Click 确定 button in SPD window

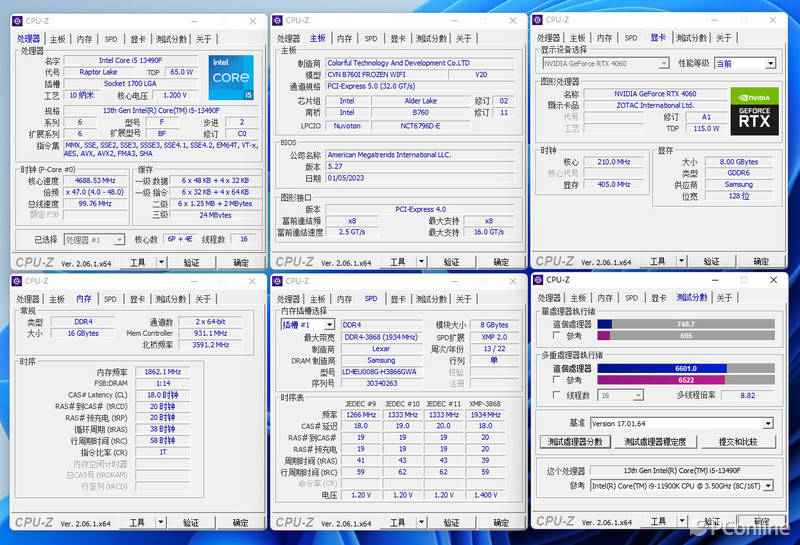click(x=501, y=523)
